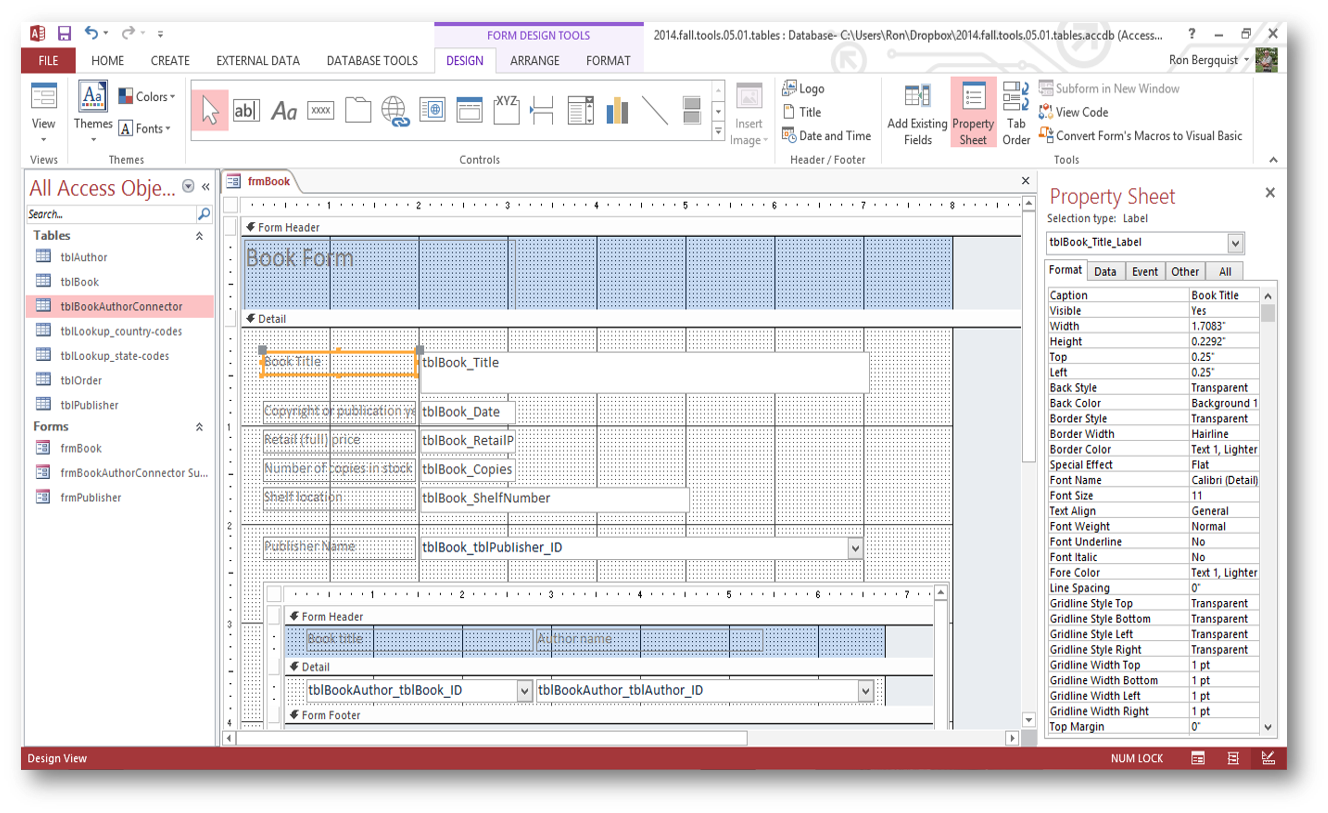
Task: Choose the Line control tool
Action: click(x=654, y=110)
